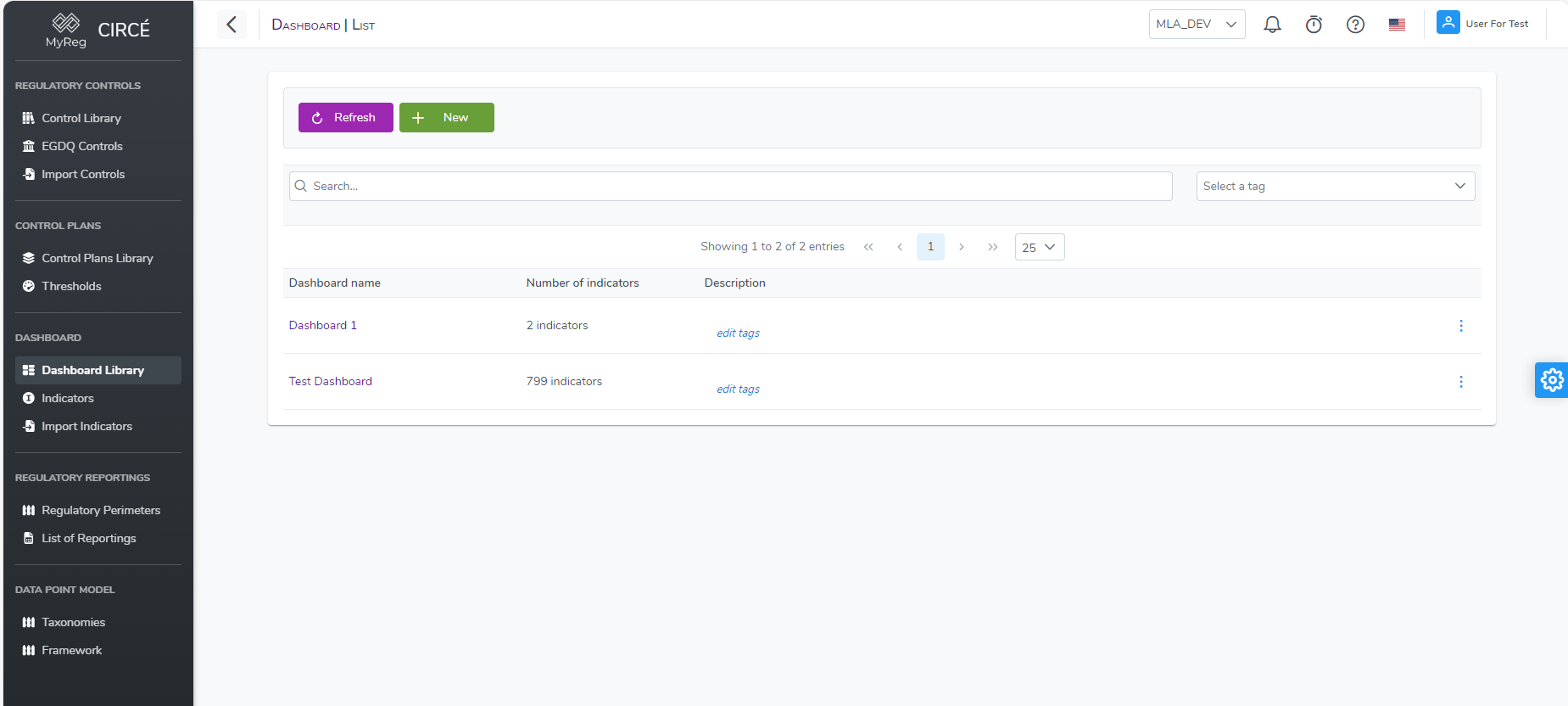Open Framework menu item
This screenshot has width=1568, height=706.
[98, 650]
